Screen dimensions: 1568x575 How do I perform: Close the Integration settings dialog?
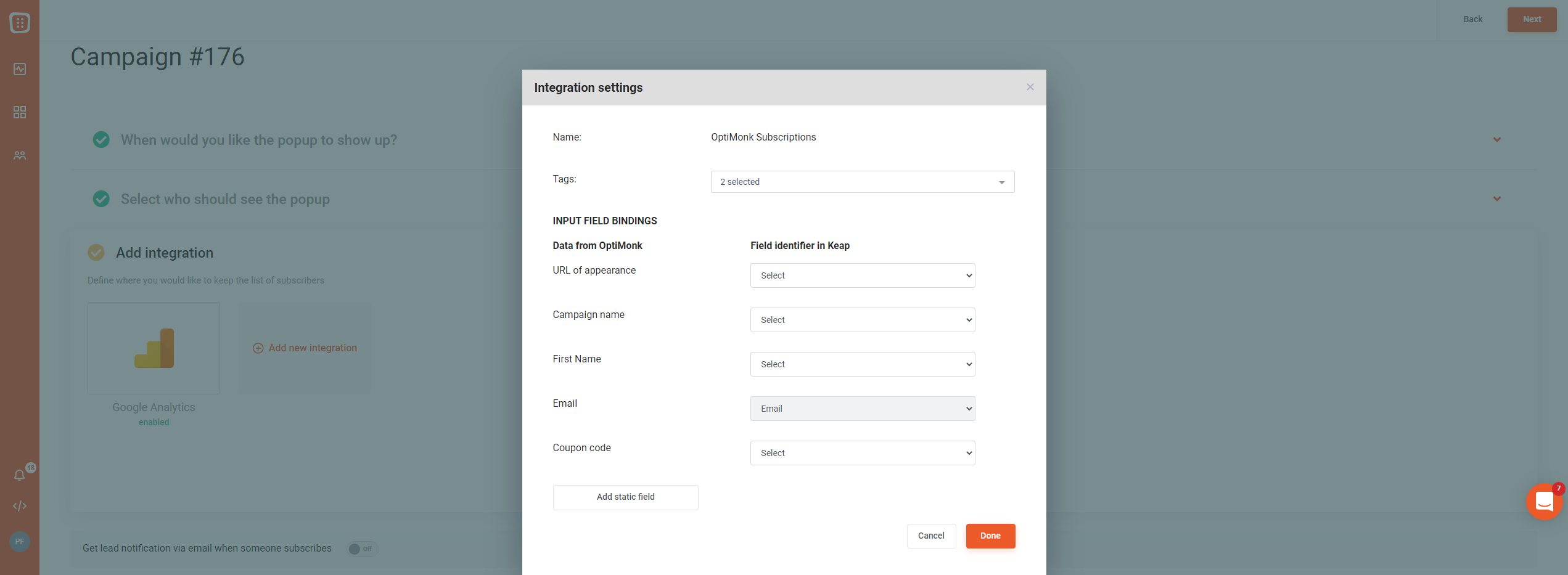point(1030,87)
